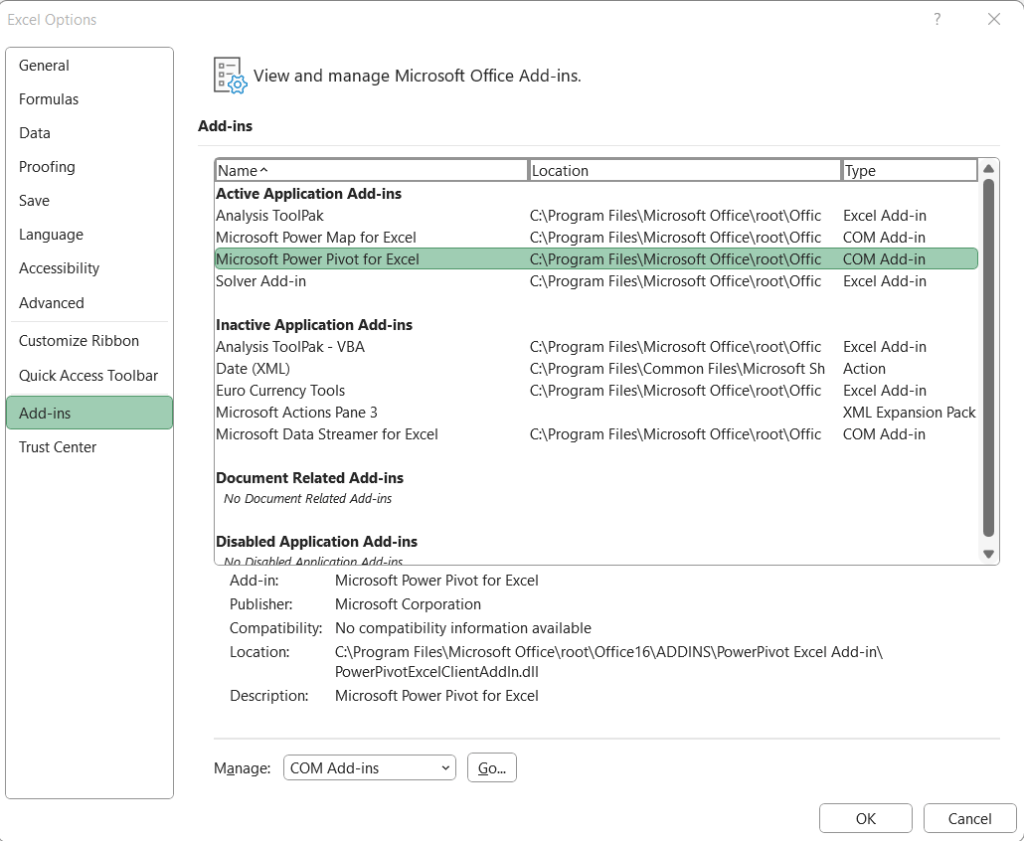Click the scrollbar down arrow
Viewport: 1024px width, 841px height.
pyautogui.click(x=988, y=554)
